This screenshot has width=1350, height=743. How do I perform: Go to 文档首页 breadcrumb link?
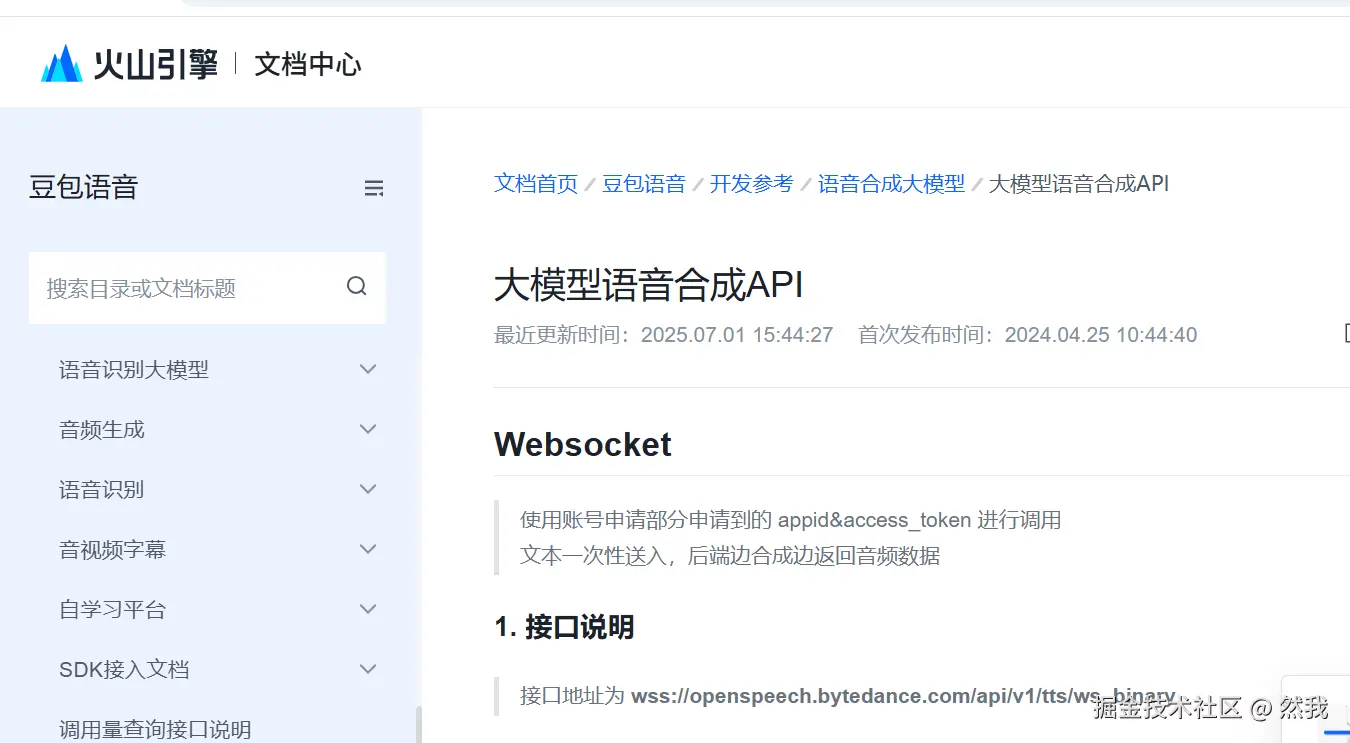(x=536, y=184)
